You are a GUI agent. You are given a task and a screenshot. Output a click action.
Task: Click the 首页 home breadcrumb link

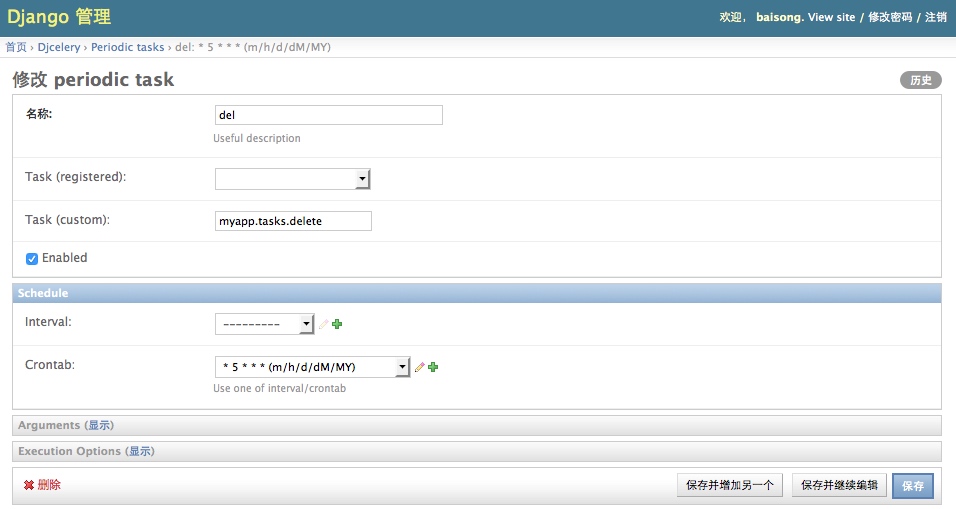[x=16, y=47]
